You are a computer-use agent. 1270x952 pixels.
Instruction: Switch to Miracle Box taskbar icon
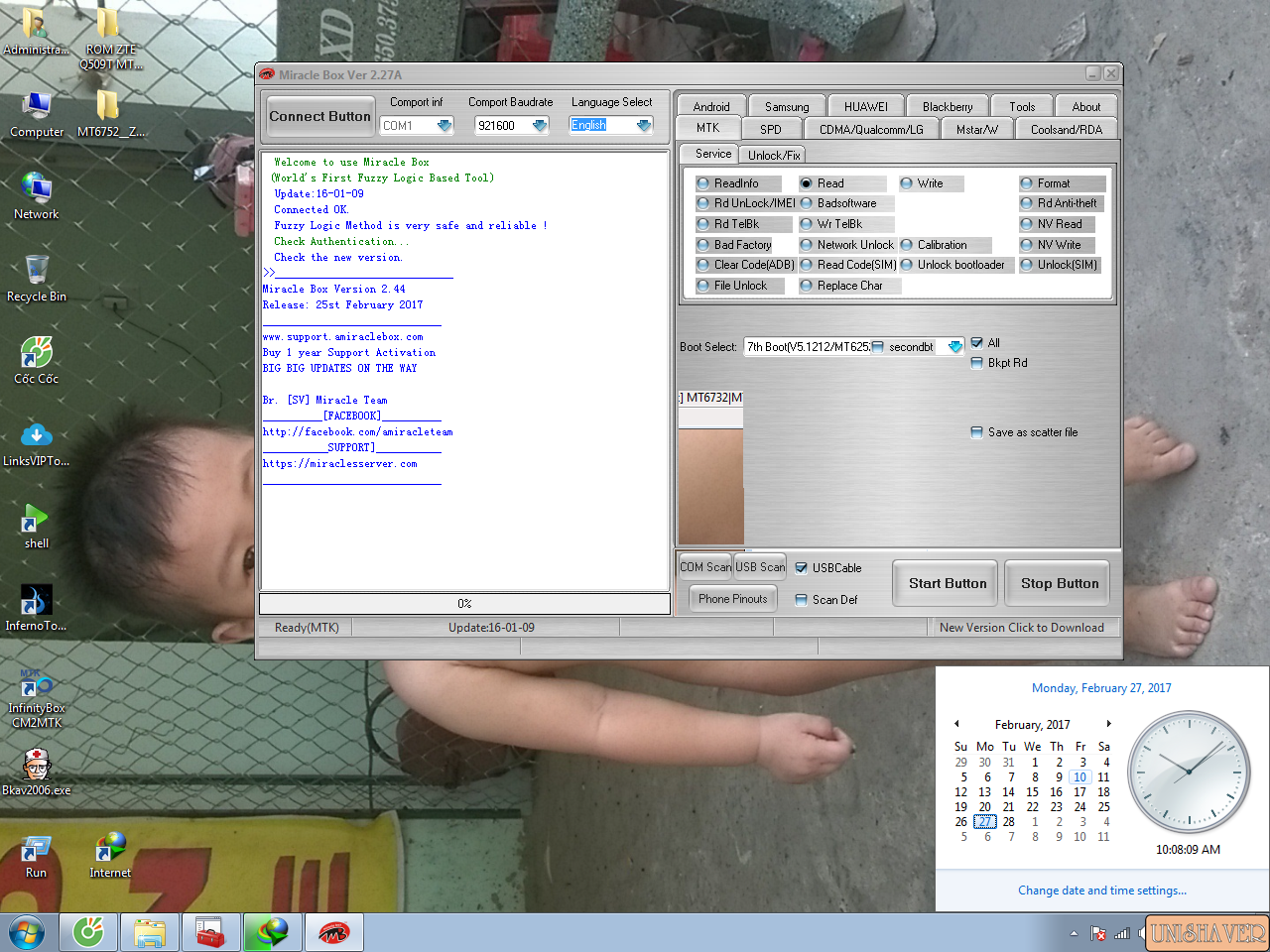pos(333,932)
